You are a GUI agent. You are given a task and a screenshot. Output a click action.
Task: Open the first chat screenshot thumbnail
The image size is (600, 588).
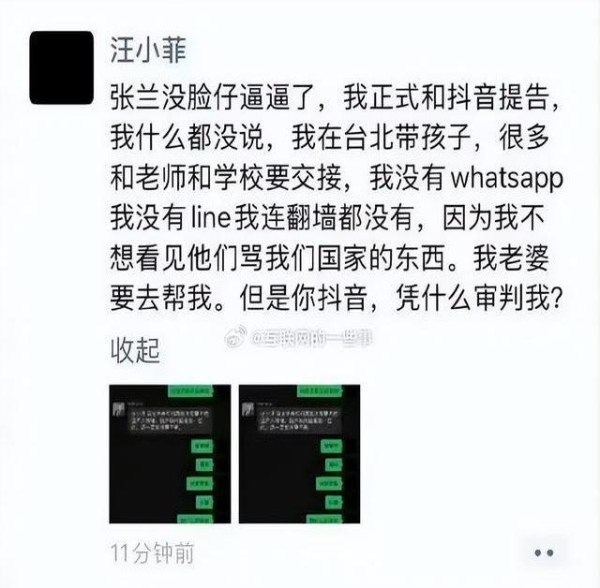click(170, 454)
